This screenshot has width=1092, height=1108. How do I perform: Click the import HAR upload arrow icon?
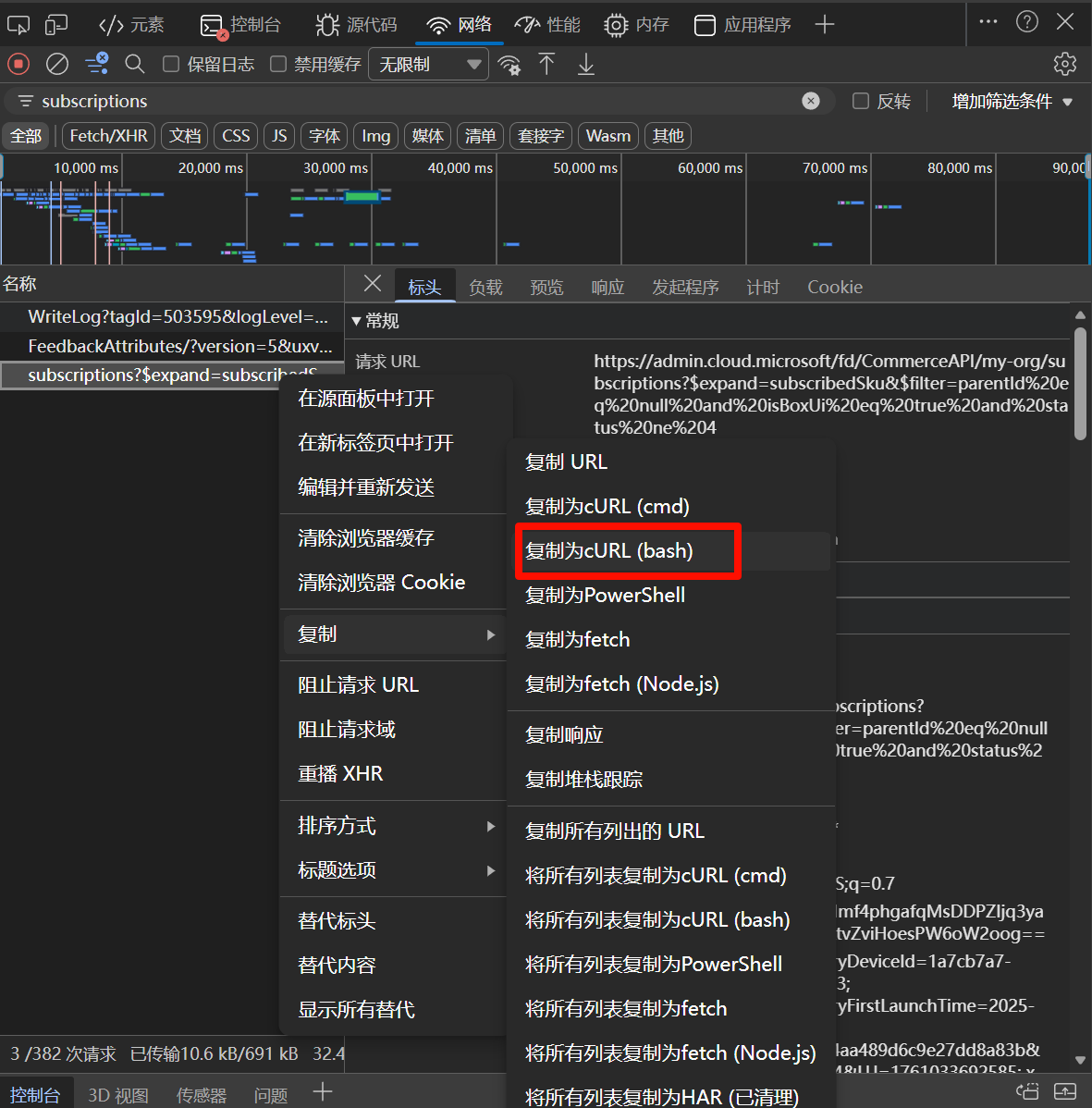546,64
